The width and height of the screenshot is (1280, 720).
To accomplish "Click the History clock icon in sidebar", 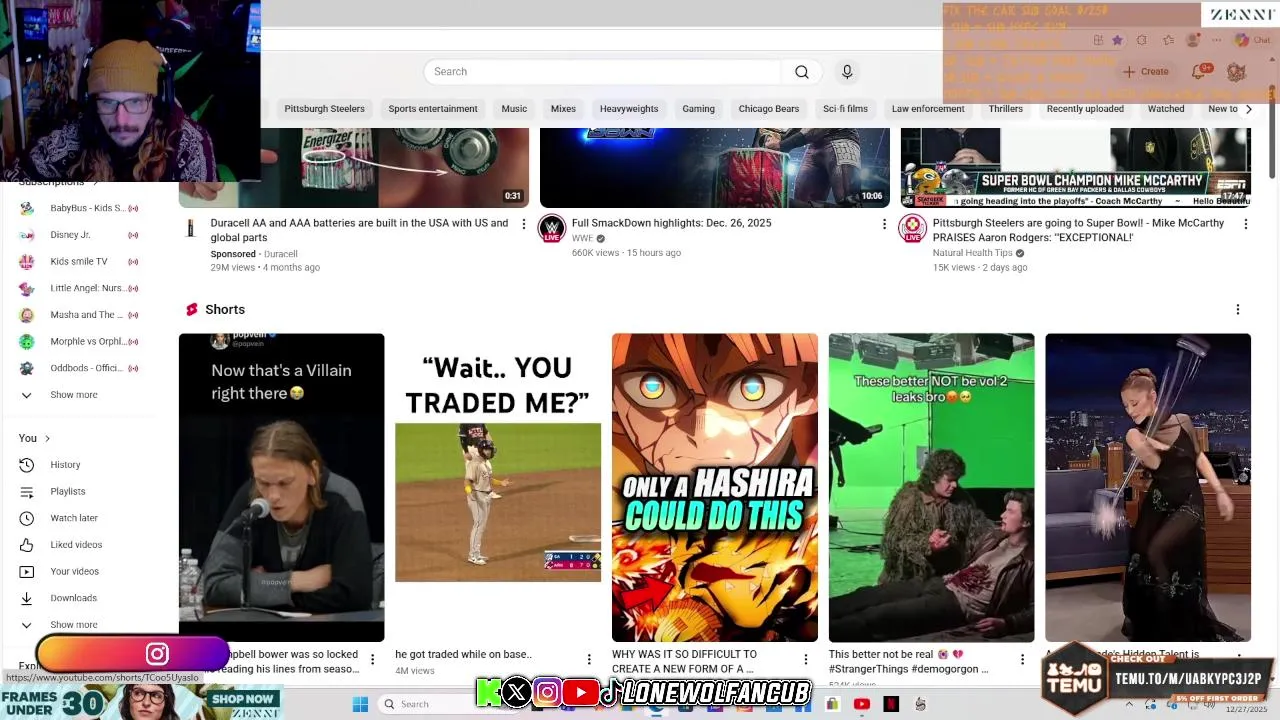I will [x=27, y=465].
